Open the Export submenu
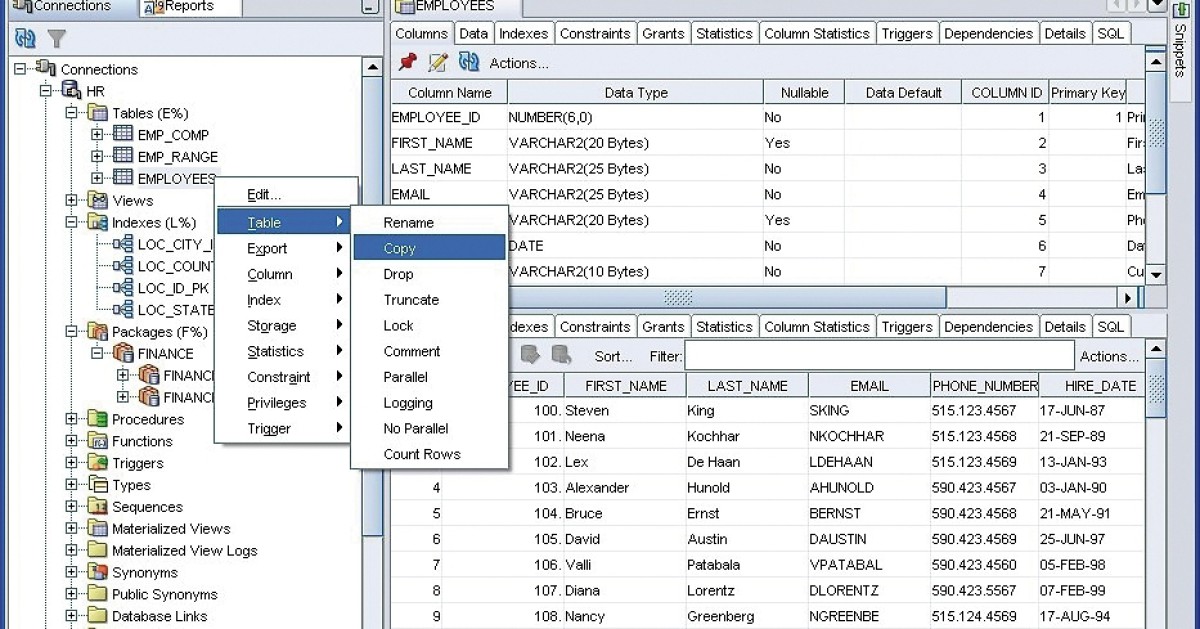The image size is (1200, 629). click(x=285, y=248)
